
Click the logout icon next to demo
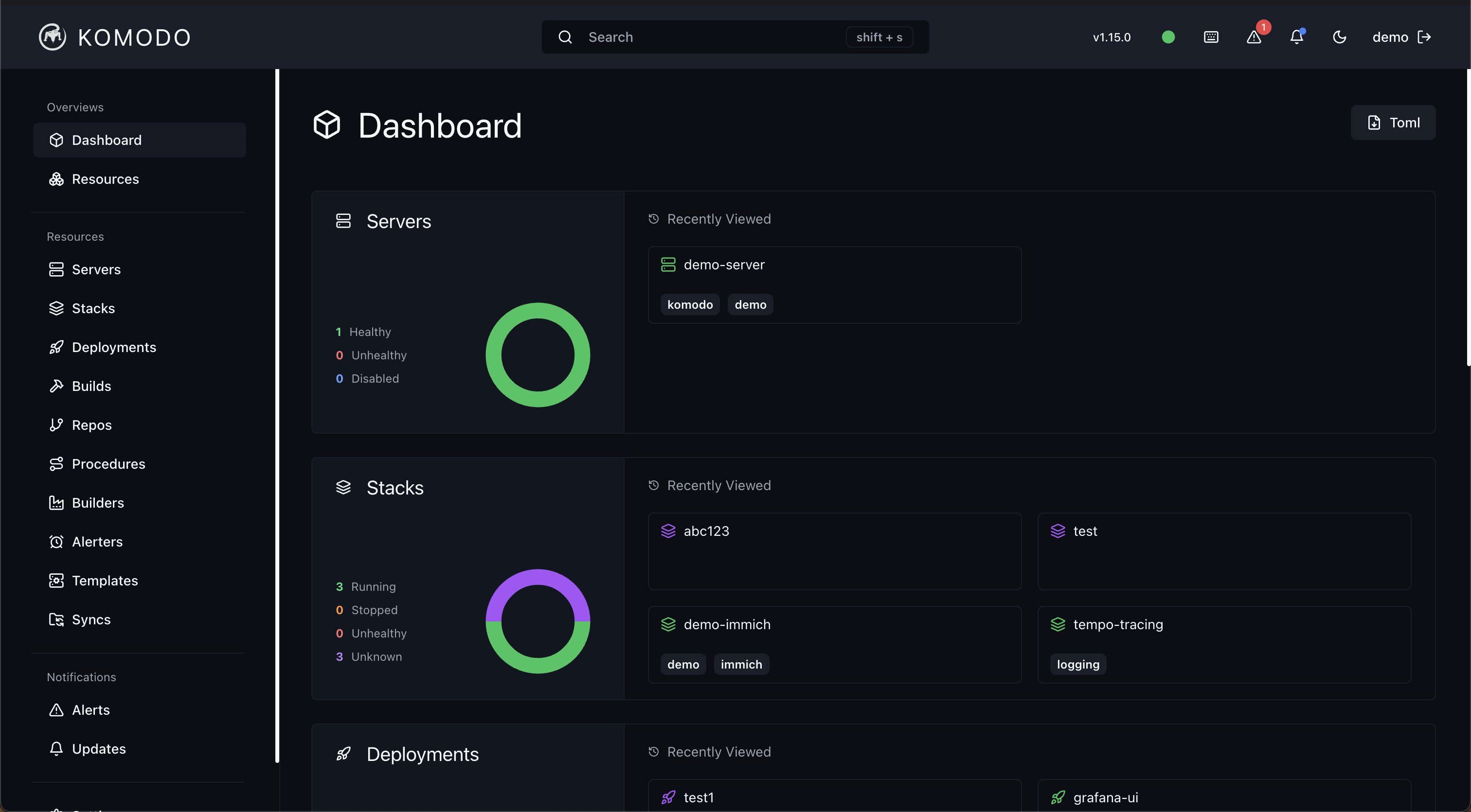[1424, 37]
